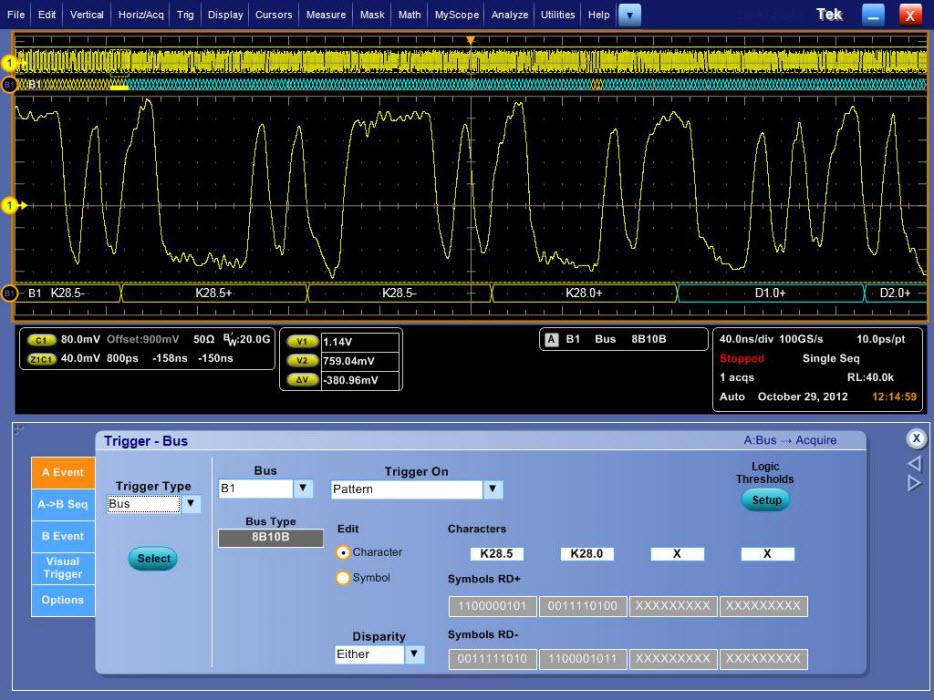
Task: Select the B1 bus handle beside decoded waveform
Action: pyautogui.click(x=9, y=293)
